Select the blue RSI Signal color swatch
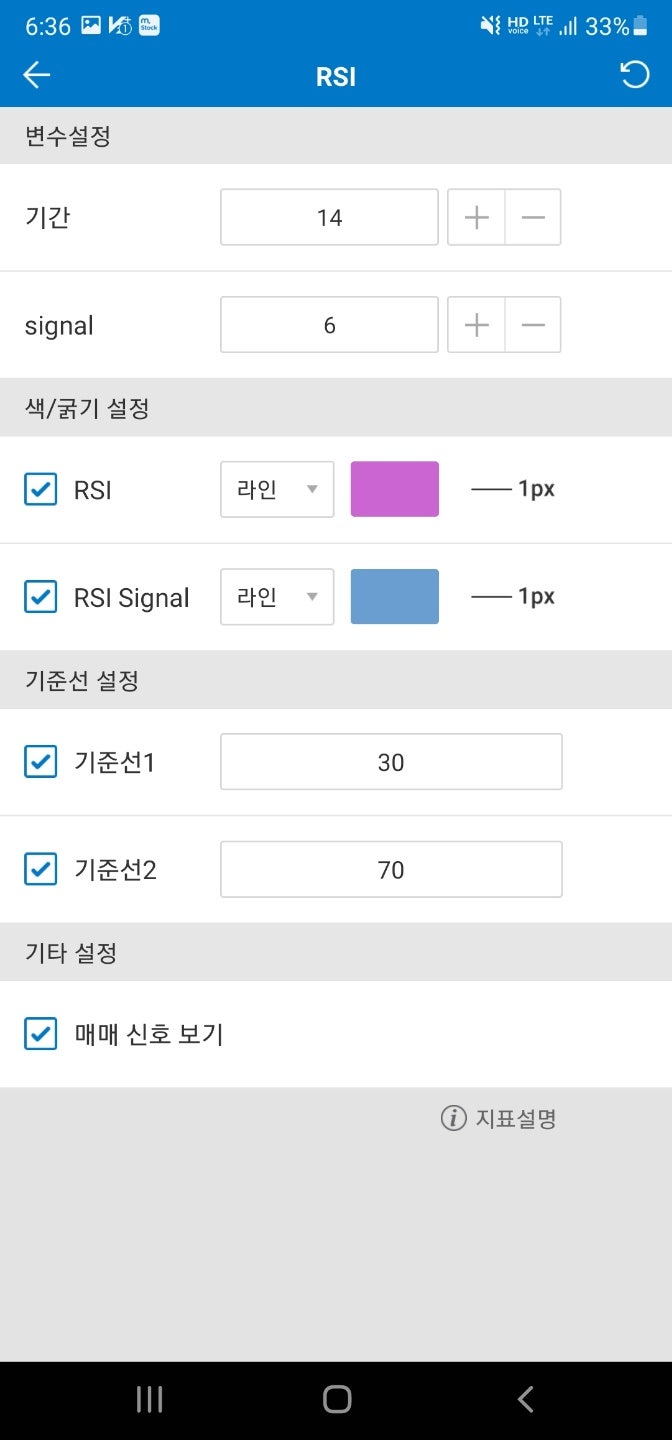672x1440 pixels. 394,597
